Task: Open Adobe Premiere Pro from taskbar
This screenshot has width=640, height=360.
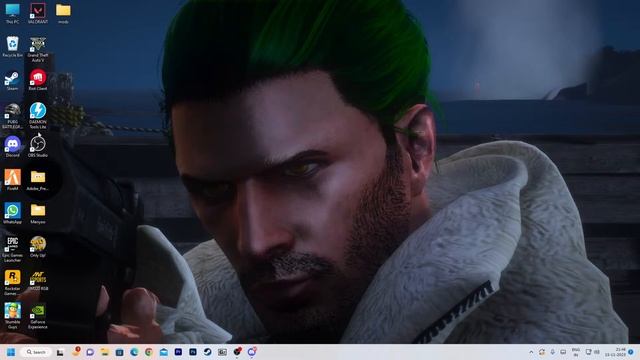Action: (x=178, y=352)
